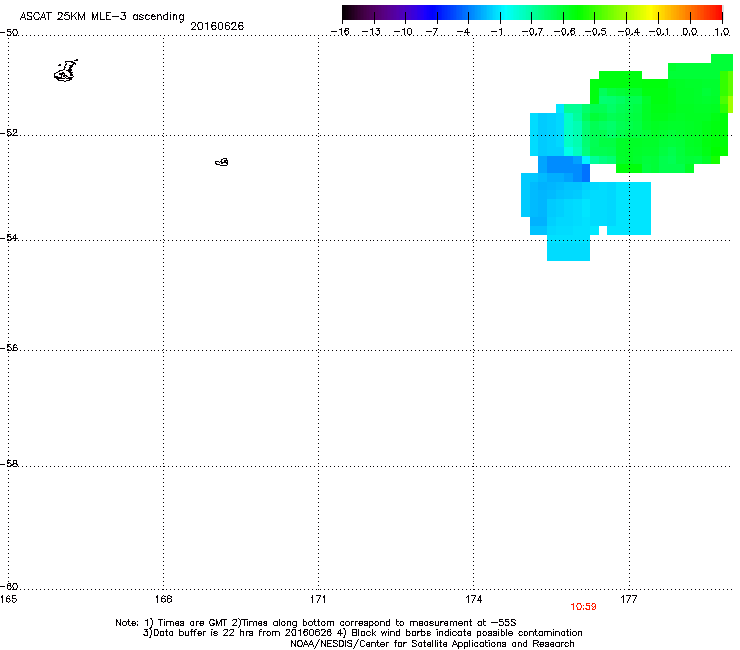740x650 pixels.
Task: Click the note line about the 22 hrs data buffer
Action: point(362,633)
